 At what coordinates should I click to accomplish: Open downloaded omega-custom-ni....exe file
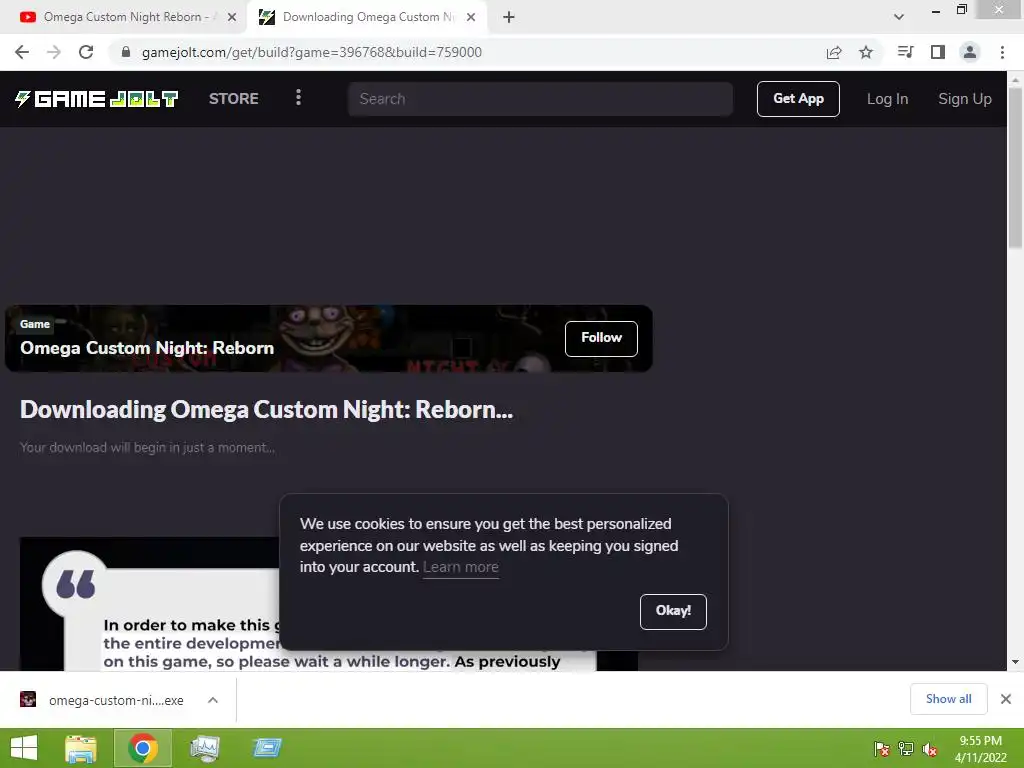[116, 700]
